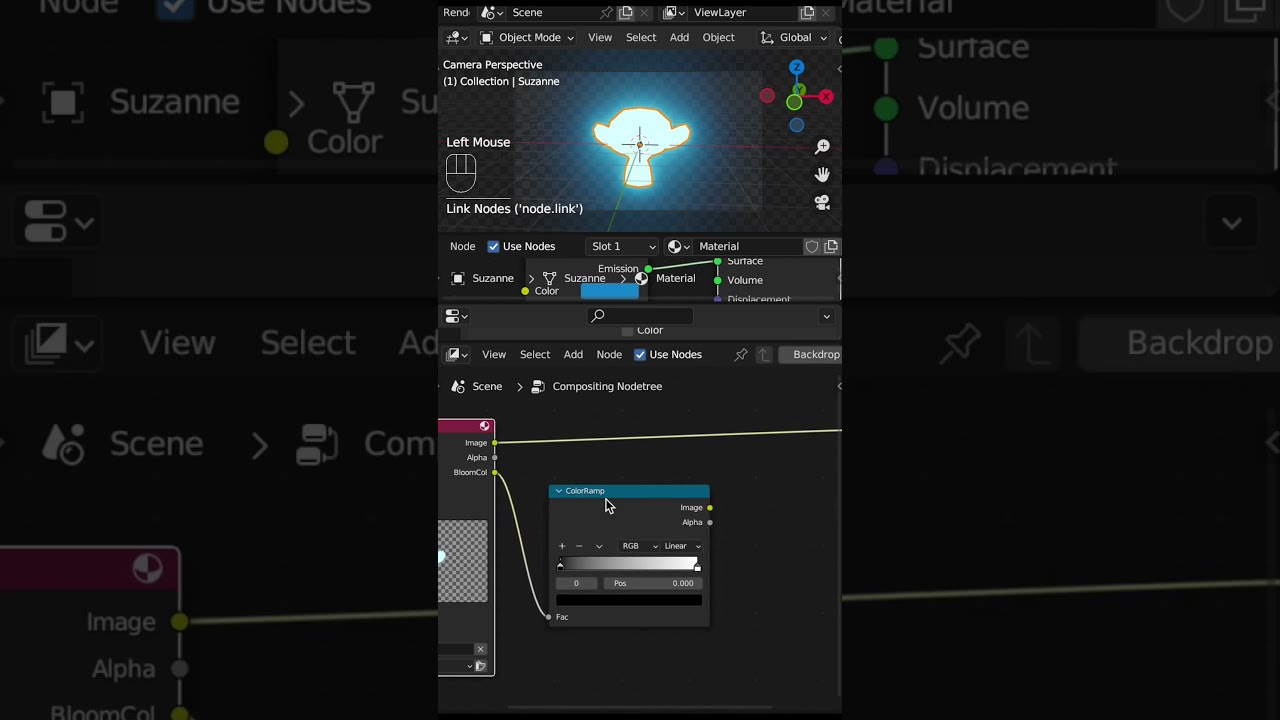
Task: Toggle the material fake user shield icon
Action: [812, 247]
